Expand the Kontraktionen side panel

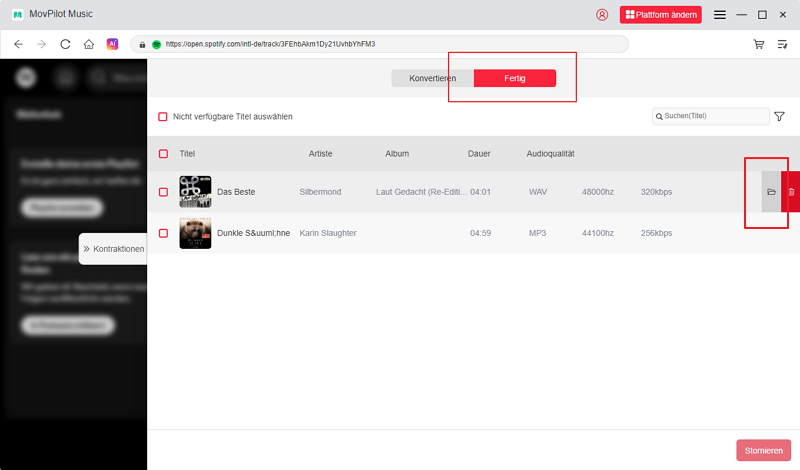(x=113, y=249)
